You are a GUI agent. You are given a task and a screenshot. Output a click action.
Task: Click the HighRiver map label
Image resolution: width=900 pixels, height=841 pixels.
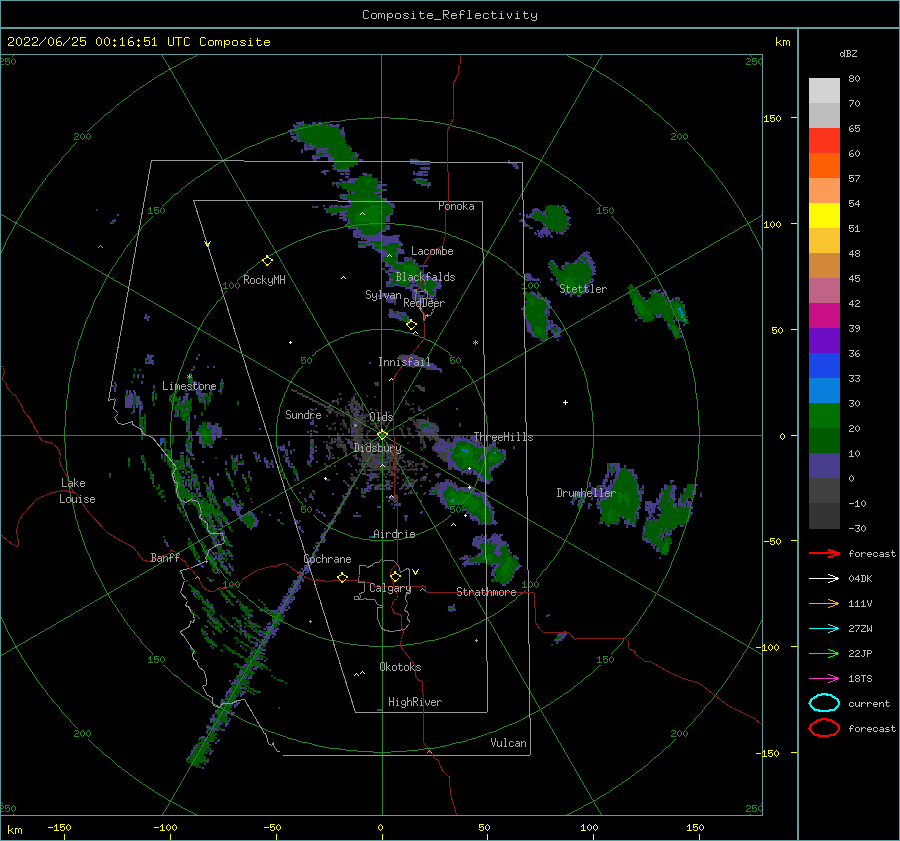pyautogui.click(x=415, y=702)
